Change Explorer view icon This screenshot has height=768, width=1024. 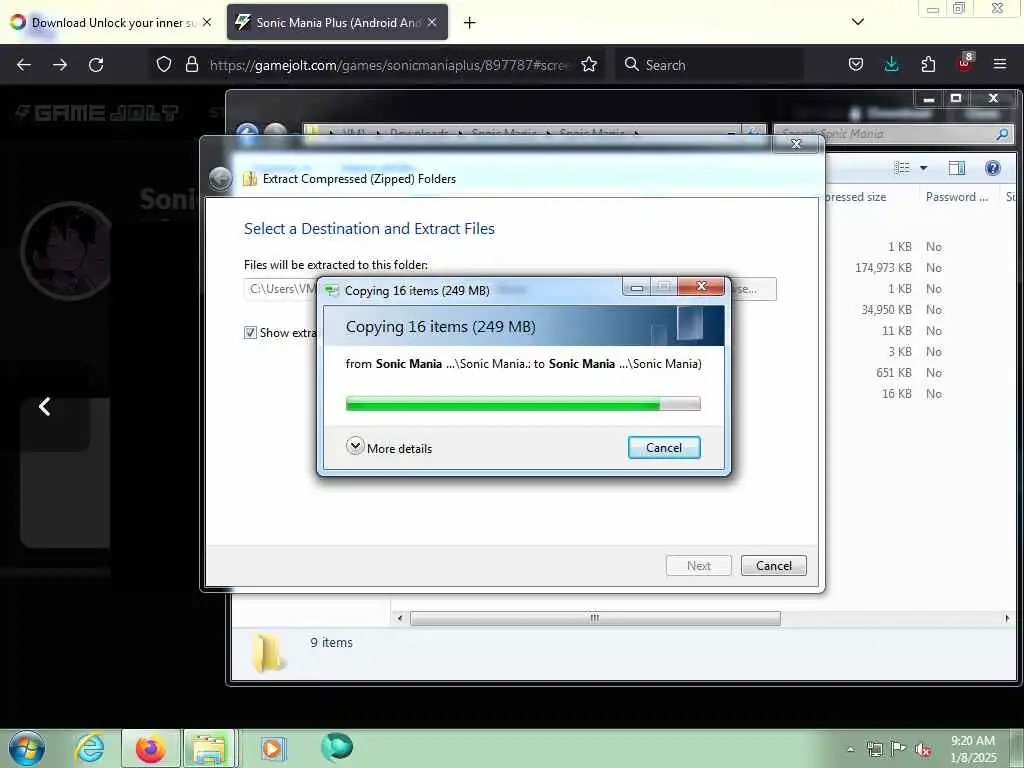pos(902,168)
